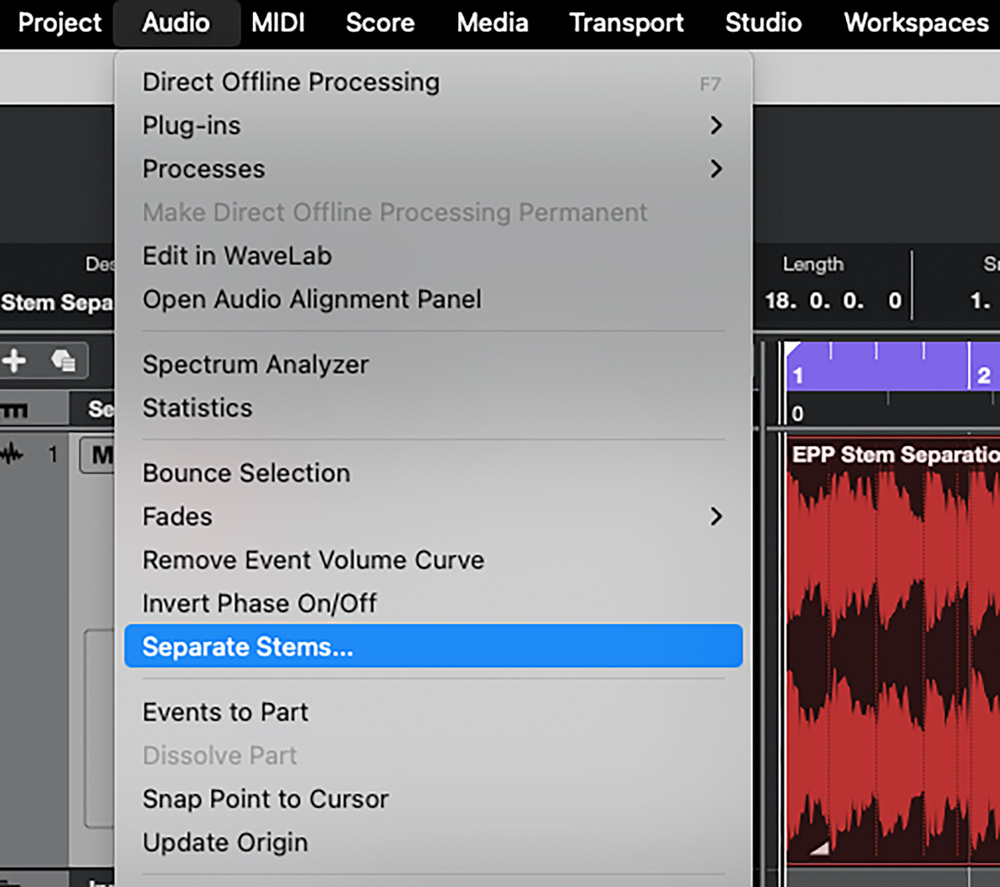Expand the Plug-ins submenu
The width and height of the screenshot is (1000, 887).
(434, 126)
